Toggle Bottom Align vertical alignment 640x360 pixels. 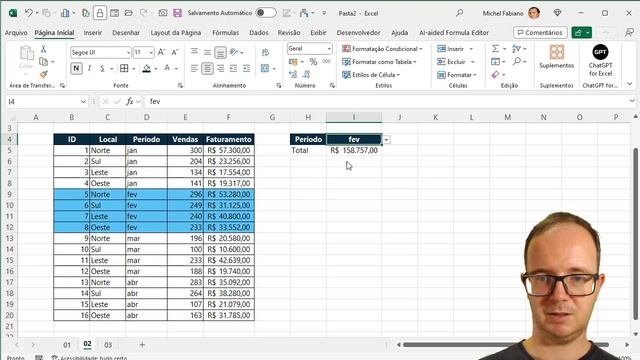pyautogui.click(x=220, y=52)
